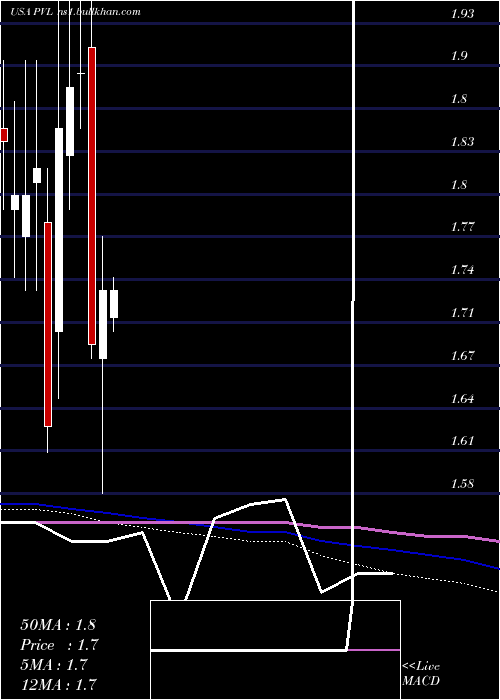Click the 50MA : 1.8 legend entry
Viewport: 500px width, 700px height.
pyautogui.click(x=58, y=625)
